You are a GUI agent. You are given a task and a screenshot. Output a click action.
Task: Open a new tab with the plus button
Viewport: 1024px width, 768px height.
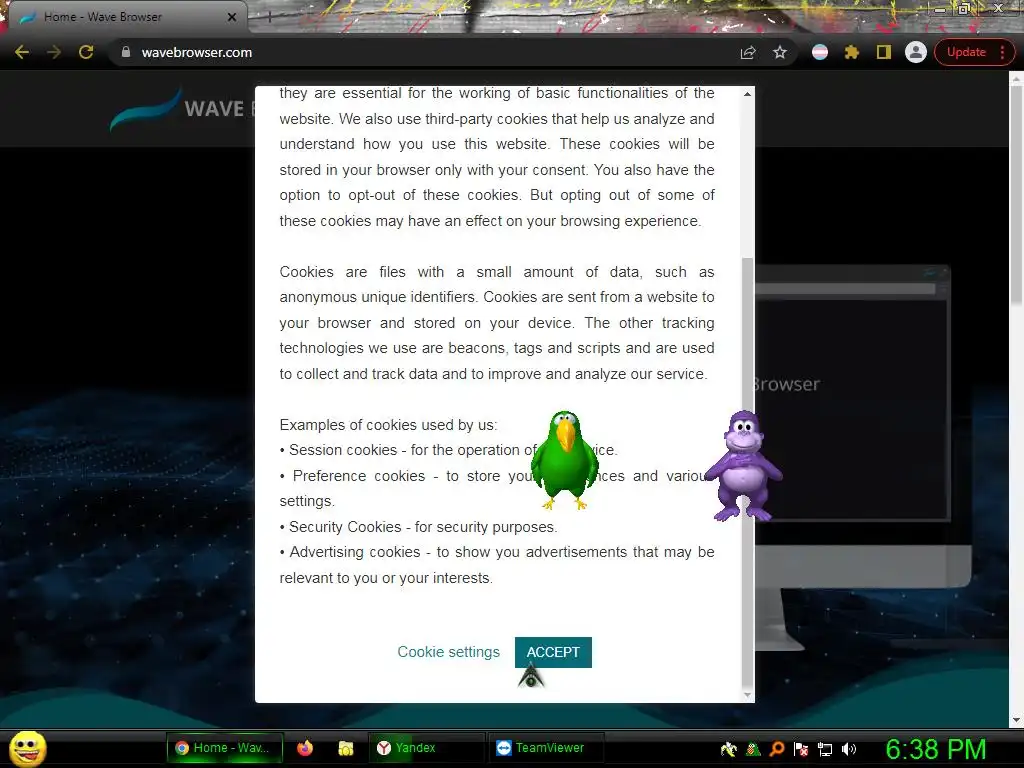269,18
